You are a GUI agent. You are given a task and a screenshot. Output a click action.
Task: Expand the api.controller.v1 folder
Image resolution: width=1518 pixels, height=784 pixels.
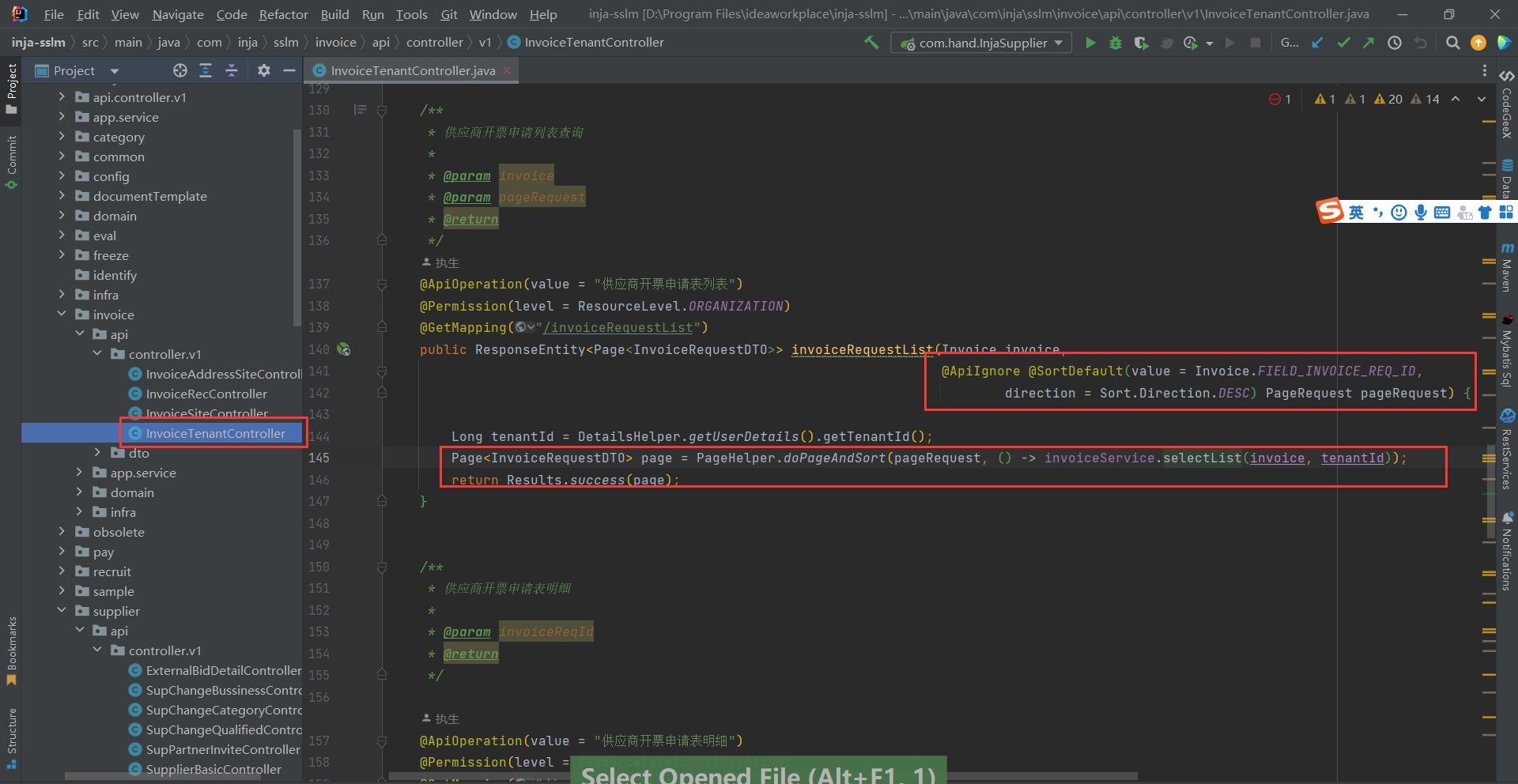tap(62, 97)
